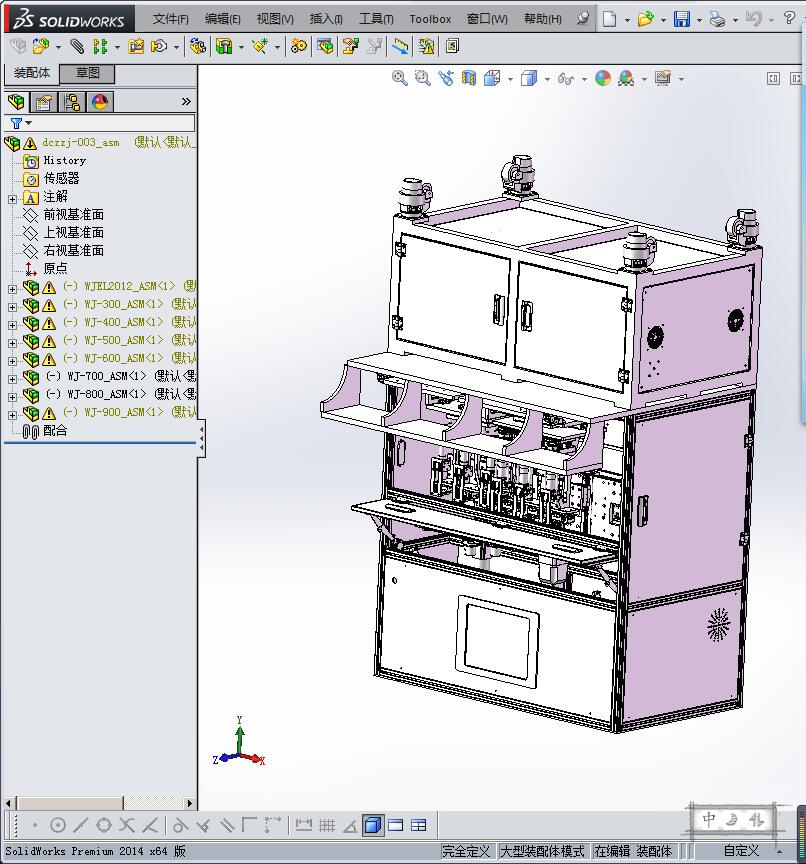Image resolution: width=806 pixels, height=864 pixels.
Task: Click the Move Component icon
Action: point(159,46)
